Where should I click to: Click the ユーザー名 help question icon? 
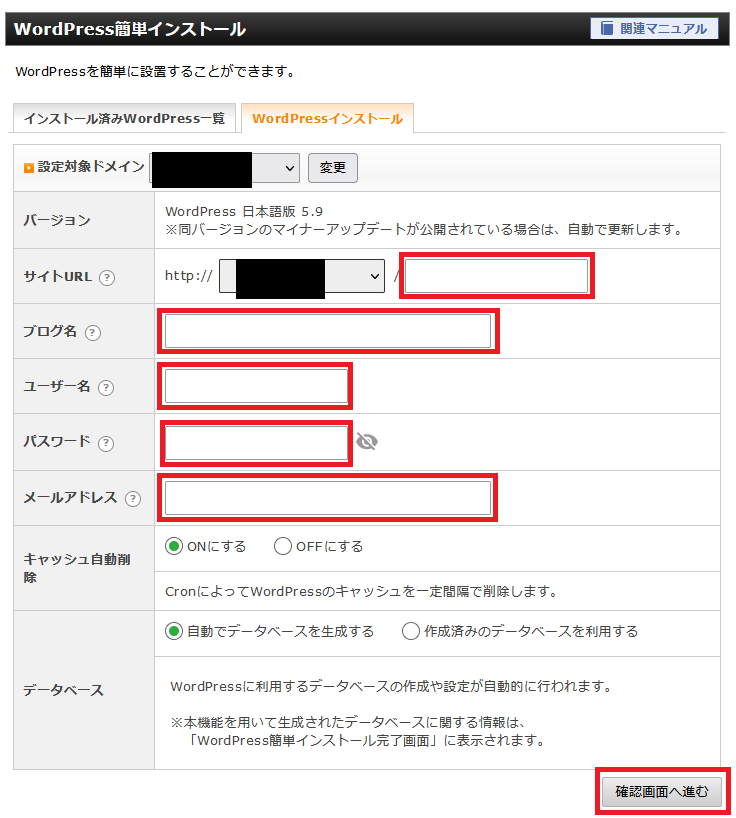point(106,388)
